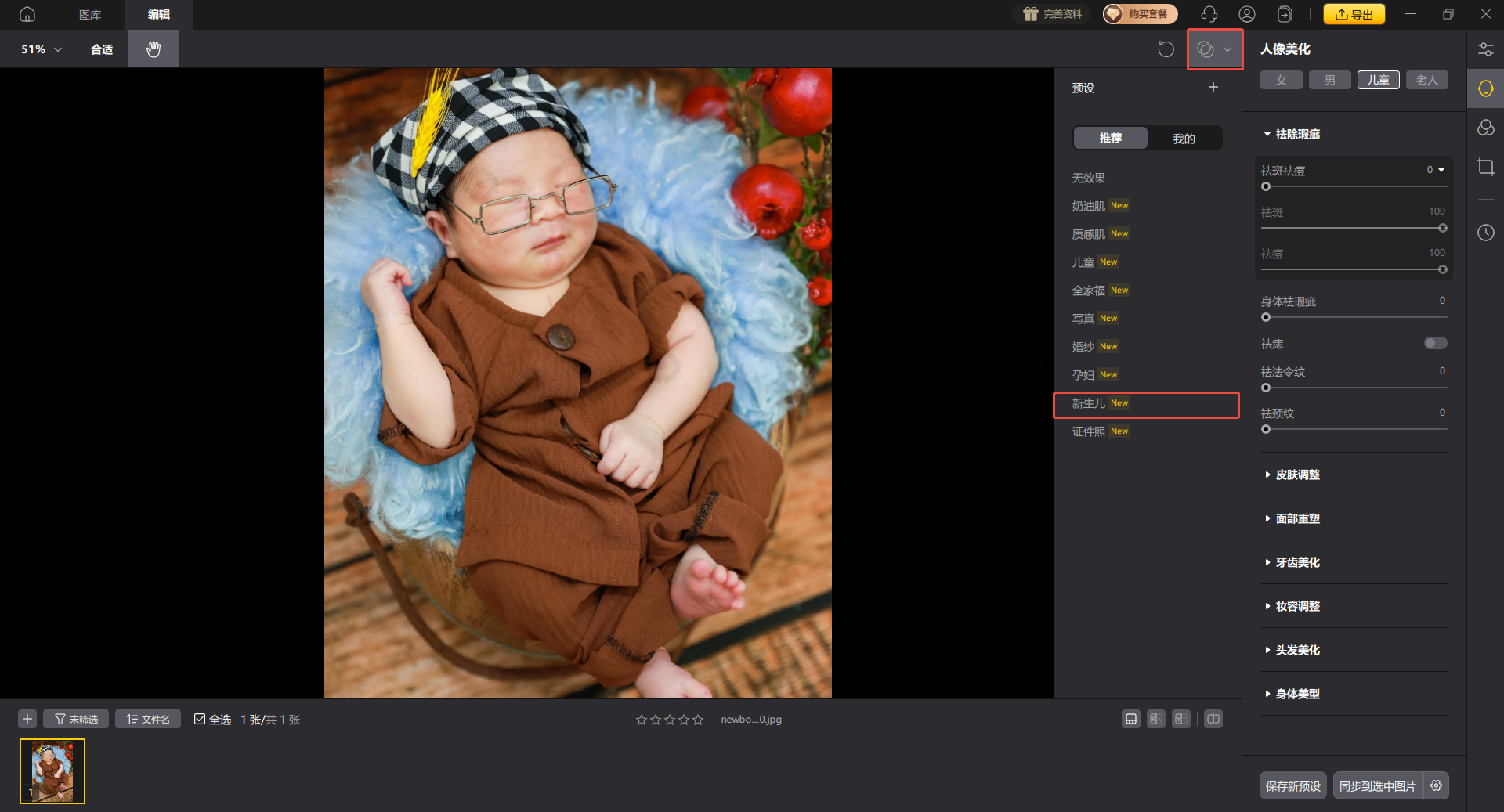This screenshot has height=812, width=1504.
Task: Click the undo reset icon
Action: pos(1166,49)
